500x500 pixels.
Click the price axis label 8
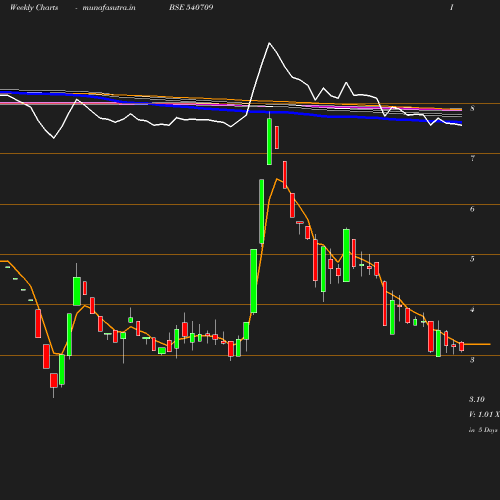(472, 108)
